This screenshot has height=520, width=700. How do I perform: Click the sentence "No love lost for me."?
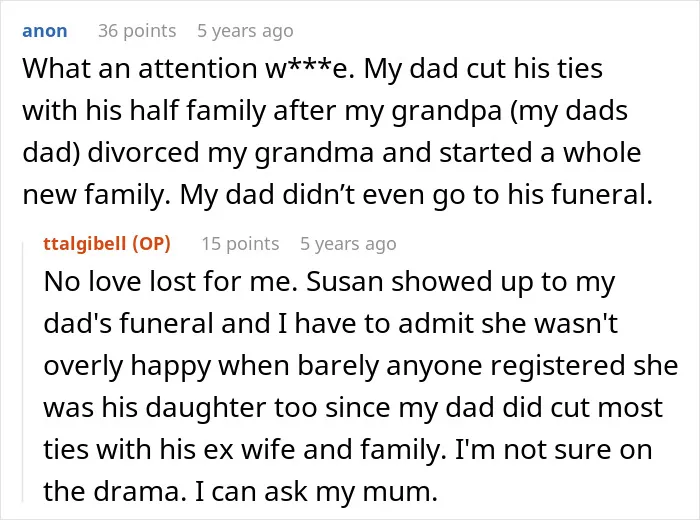pyautogui.click(x=171, y=282)
